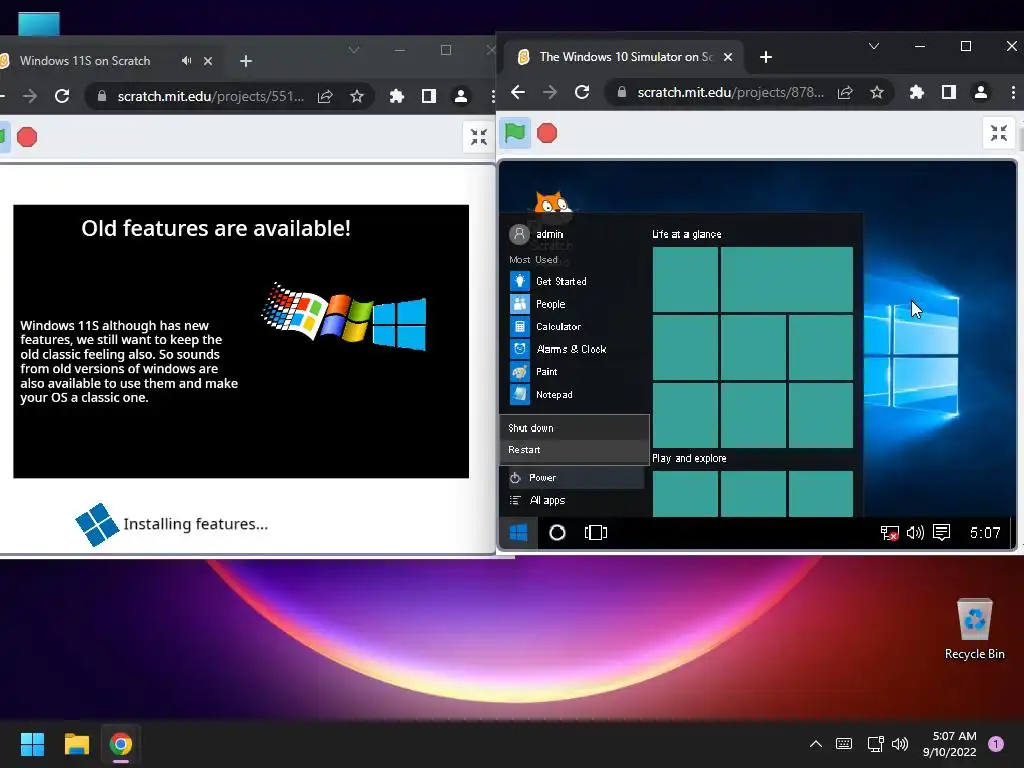
Task: Bookmark the Windows 11S page star
Action: [x=357, y=96]
